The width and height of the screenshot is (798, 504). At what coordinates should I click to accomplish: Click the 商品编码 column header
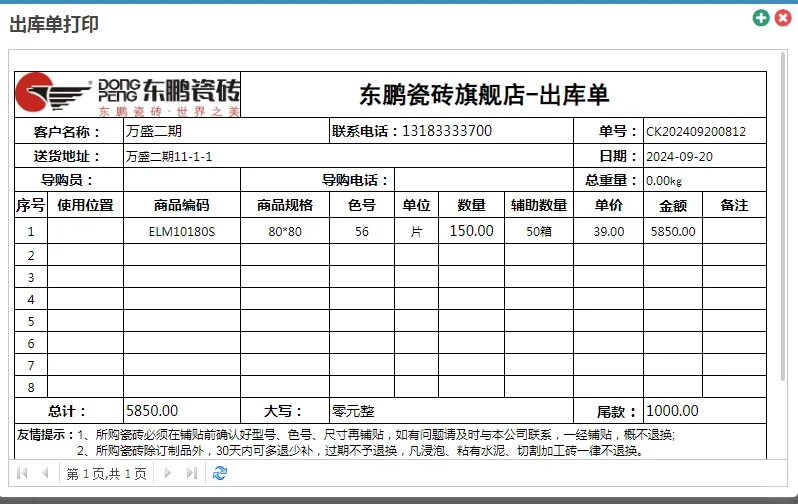[x=182, y=205]
